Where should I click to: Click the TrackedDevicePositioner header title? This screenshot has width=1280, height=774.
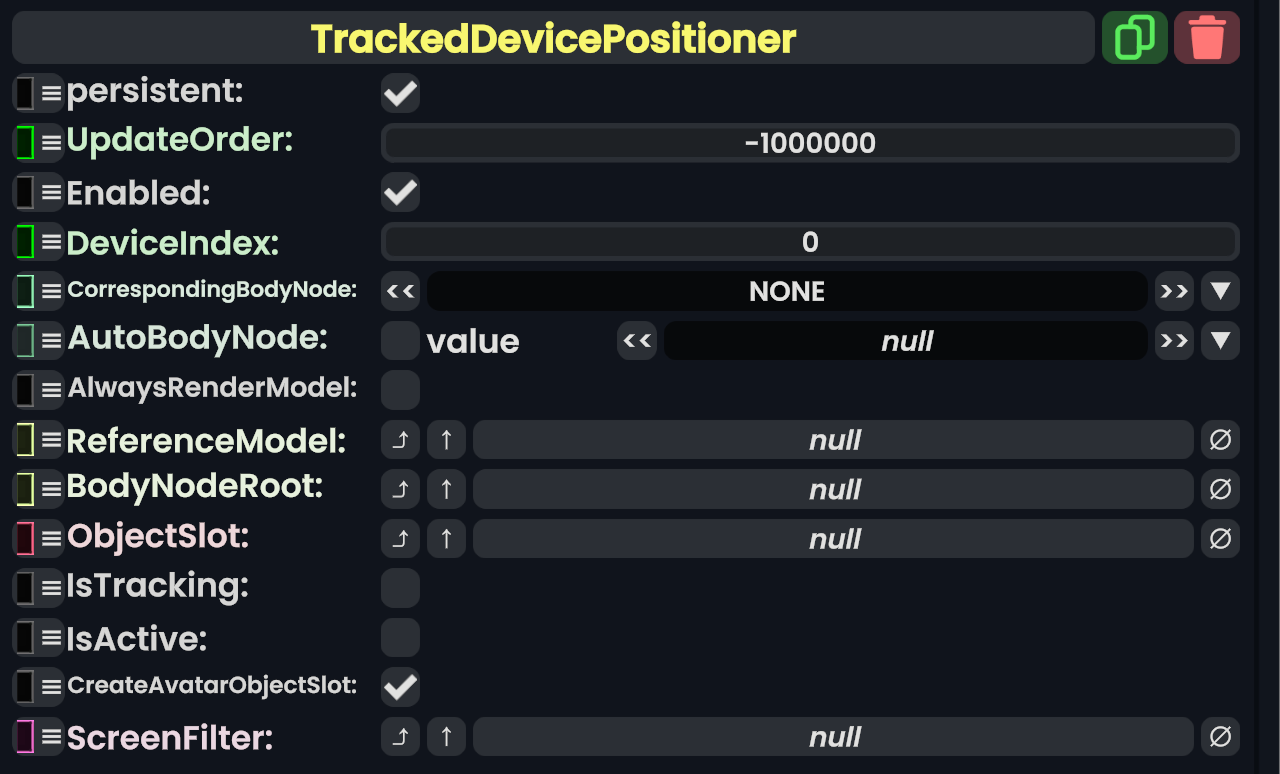coord(553,38)
